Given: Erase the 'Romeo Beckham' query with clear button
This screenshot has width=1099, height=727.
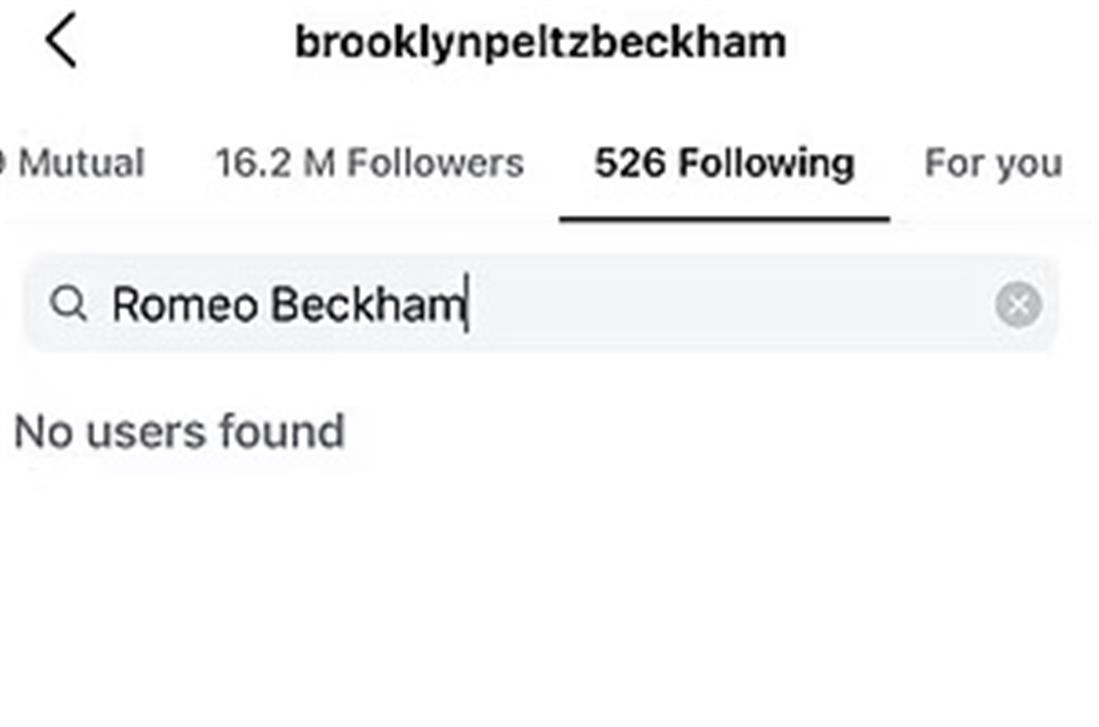Looking at the screenshot, I should [x=1018, y=305].
